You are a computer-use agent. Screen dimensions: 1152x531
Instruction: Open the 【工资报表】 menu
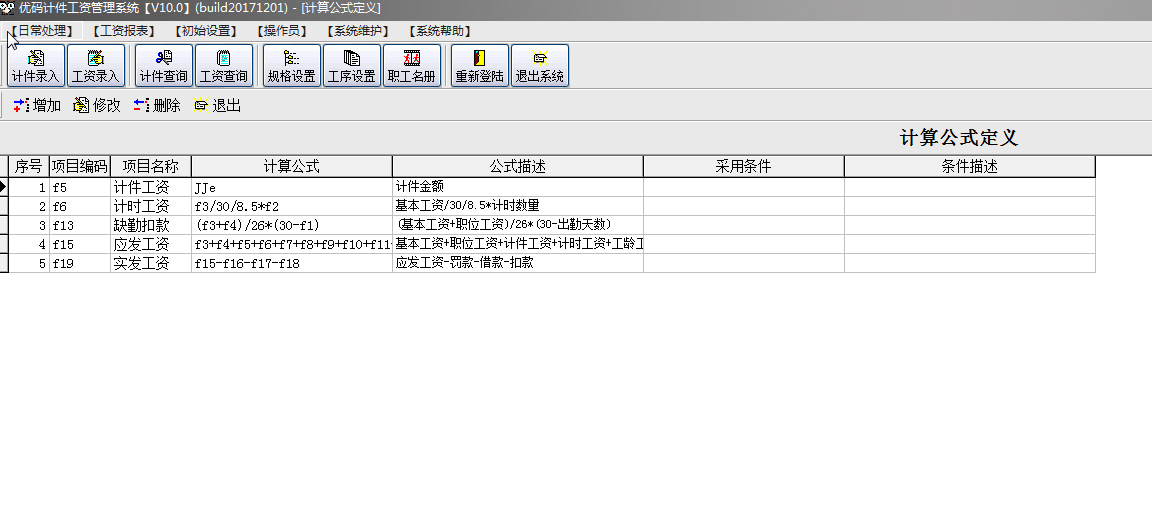tap(123, 31)
